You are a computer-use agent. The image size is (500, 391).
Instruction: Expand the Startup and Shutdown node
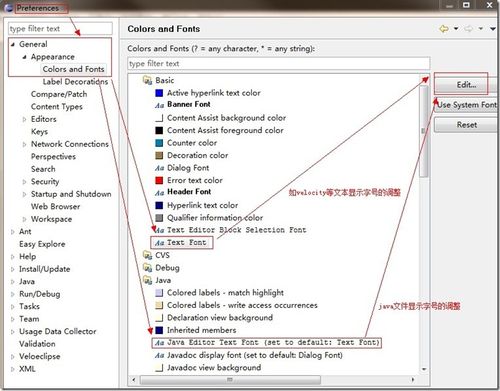[24, 194]
